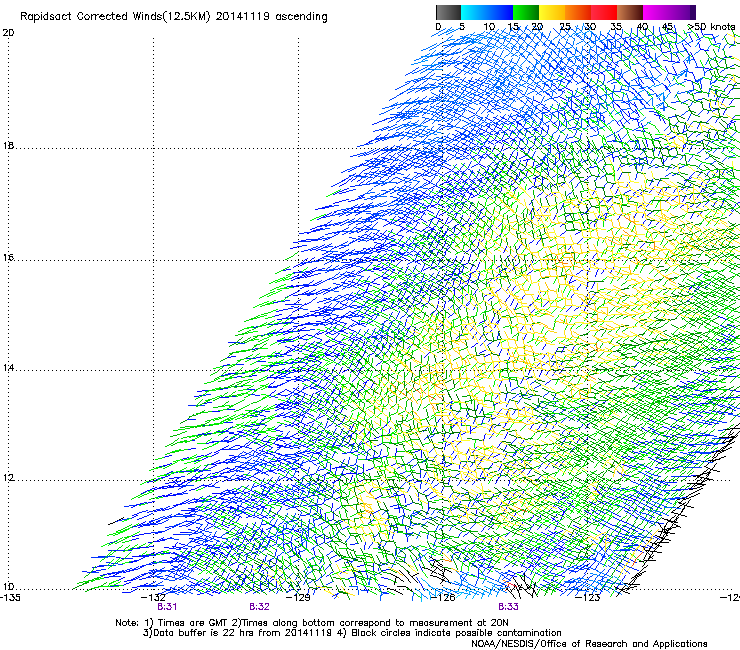Click the latitude label 18

point(8,145)
